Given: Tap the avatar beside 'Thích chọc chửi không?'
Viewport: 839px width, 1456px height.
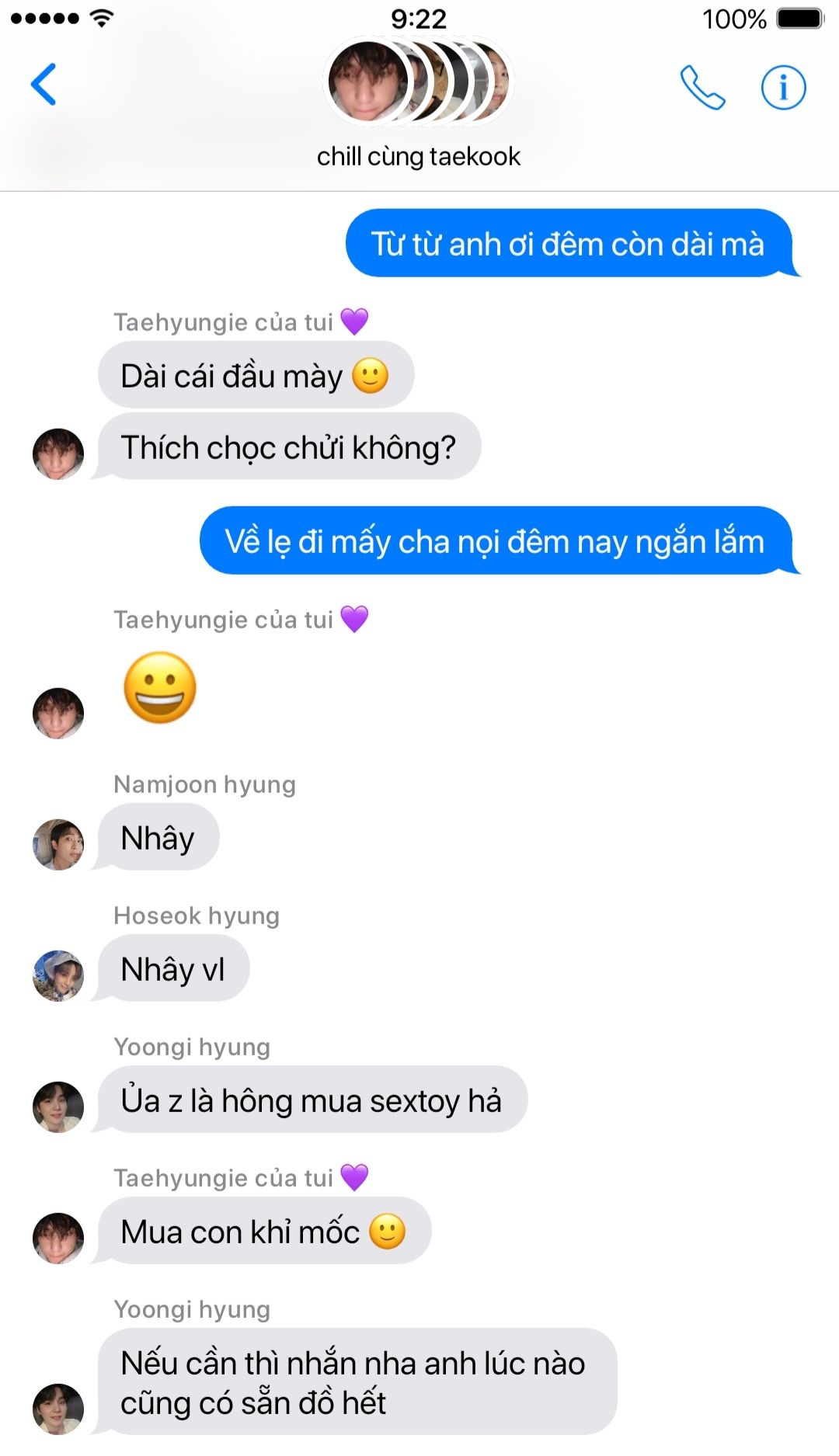Looking at the screenshot, I should (x=58, y=453).
